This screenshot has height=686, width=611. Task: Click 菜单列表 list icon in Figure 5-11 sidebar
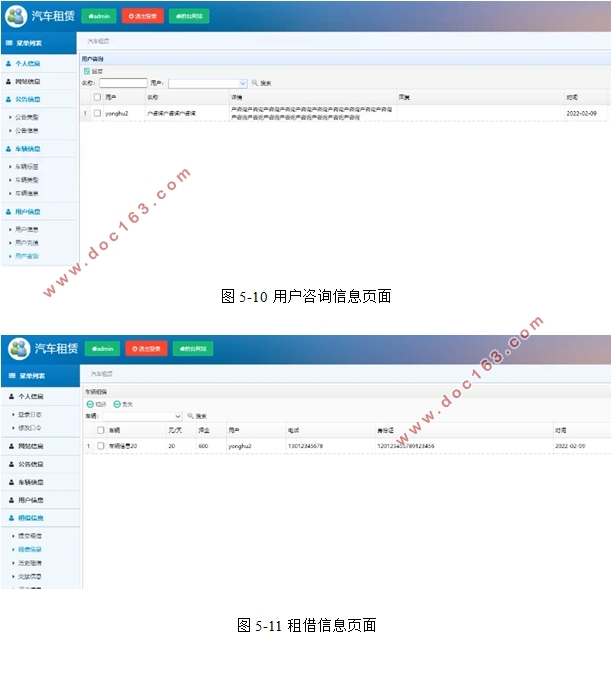pyautogui.click(x=12, y=376)
